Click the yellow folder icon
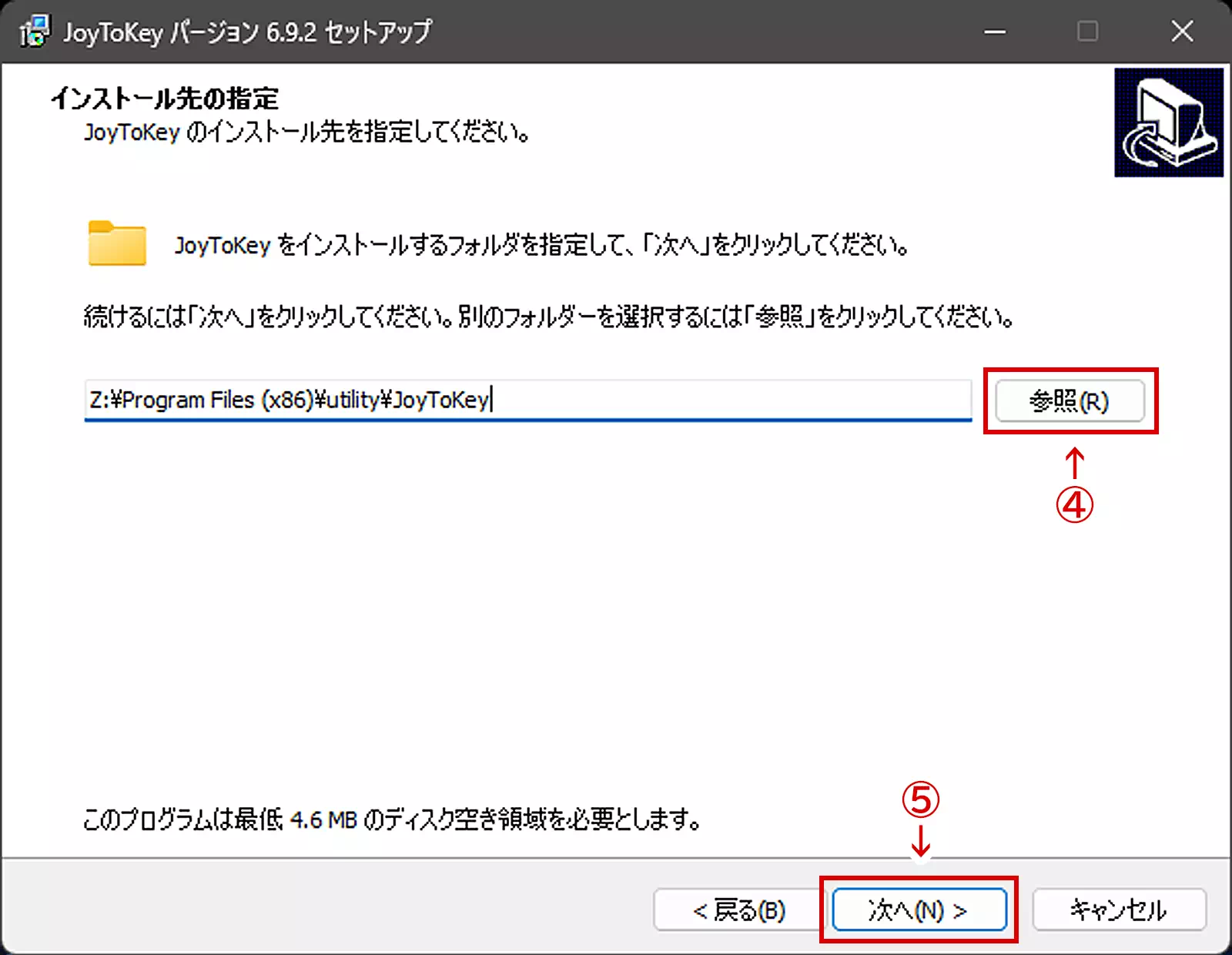Screen dimensions: 1232x955 (117, 244)
